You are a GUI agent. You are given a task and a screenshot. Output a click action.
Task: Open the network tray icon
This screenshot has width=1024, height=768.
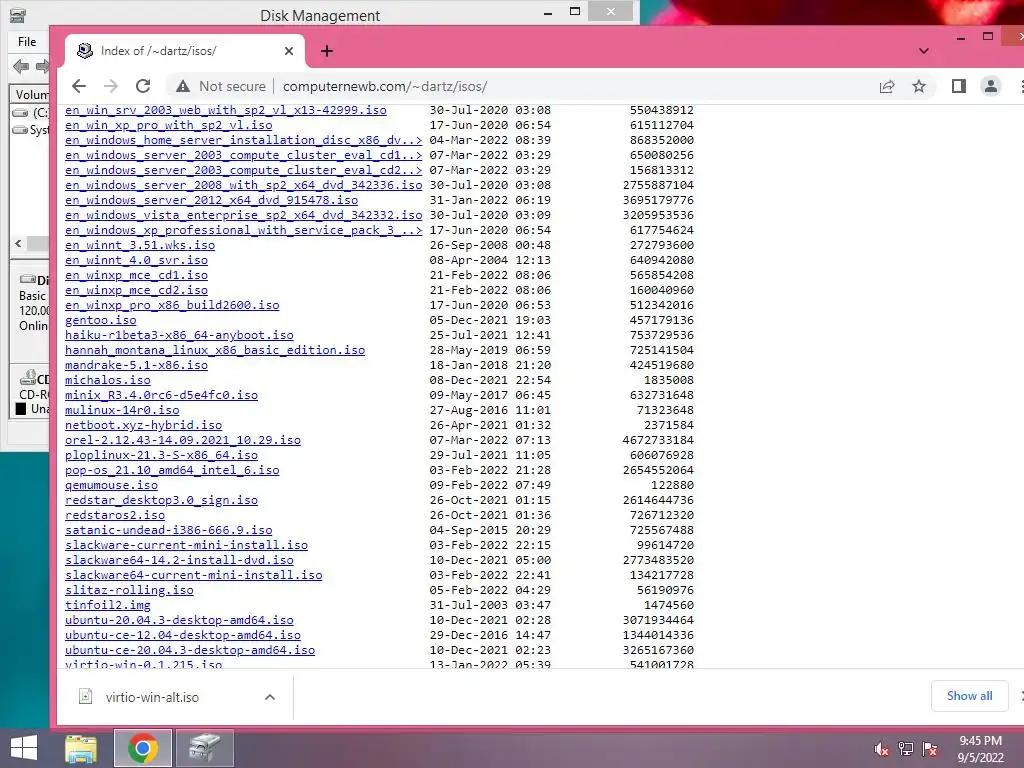point(906,749)
